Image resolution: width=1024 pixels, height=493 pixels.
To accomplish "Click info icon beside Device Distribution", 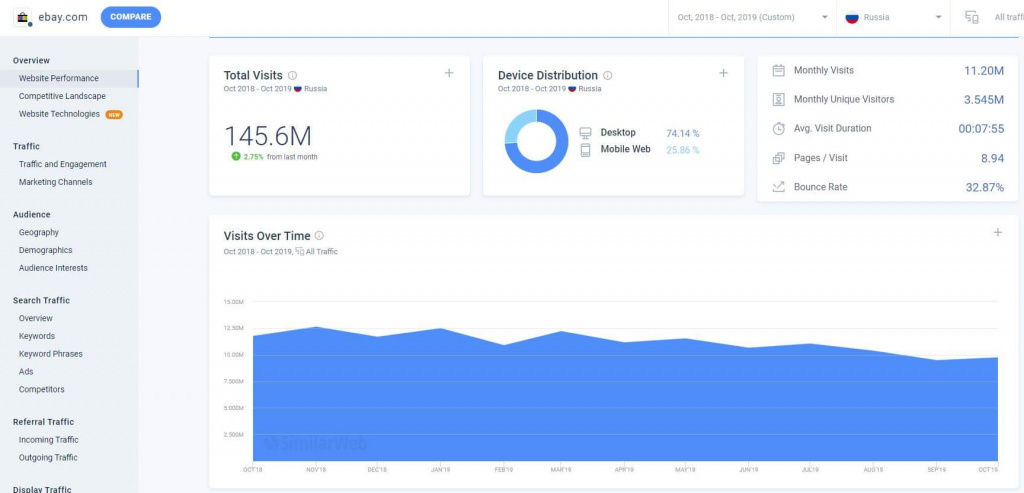I will click(x=608, y=75).
